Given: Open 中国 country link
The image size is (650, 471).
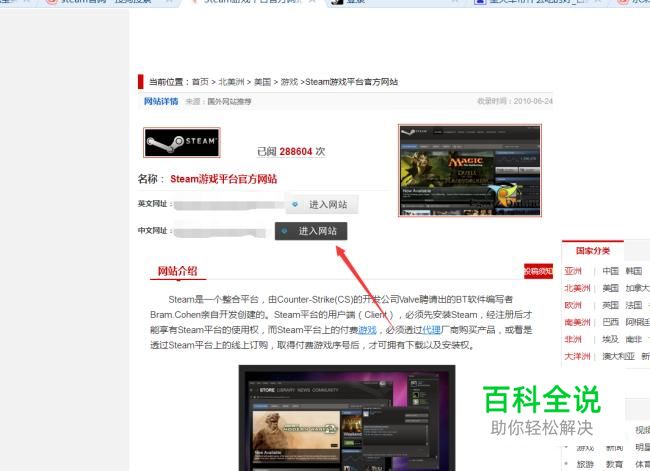Looking at the screenshot, I should tap(610, 271).
